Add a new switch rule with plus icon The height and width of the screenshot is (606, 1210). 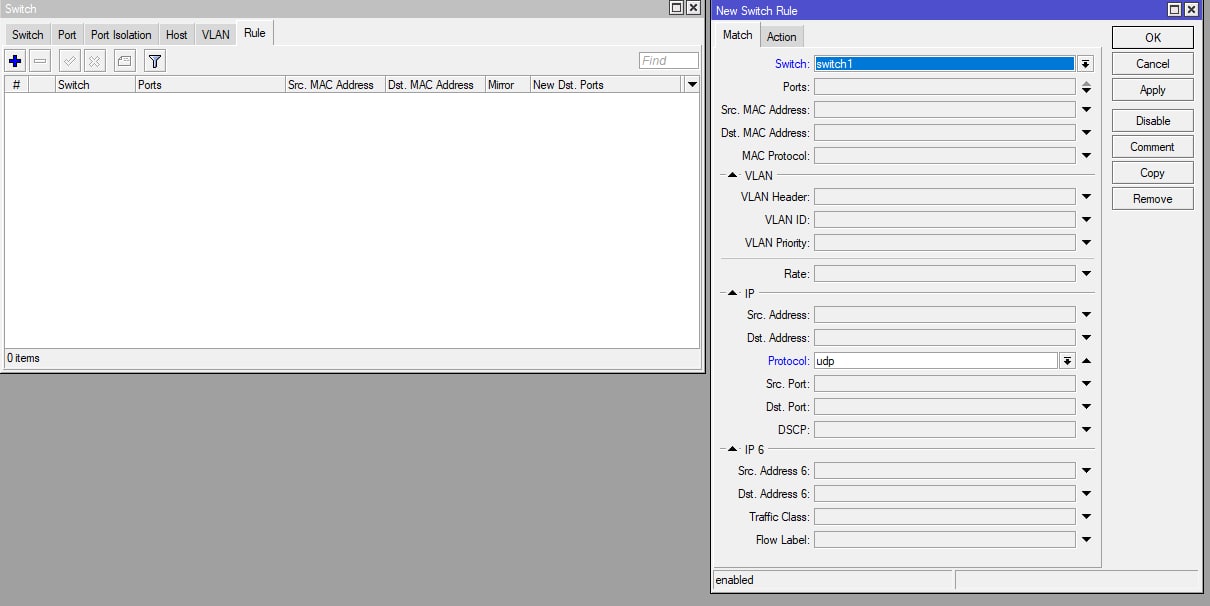click(x=15, y=61)
